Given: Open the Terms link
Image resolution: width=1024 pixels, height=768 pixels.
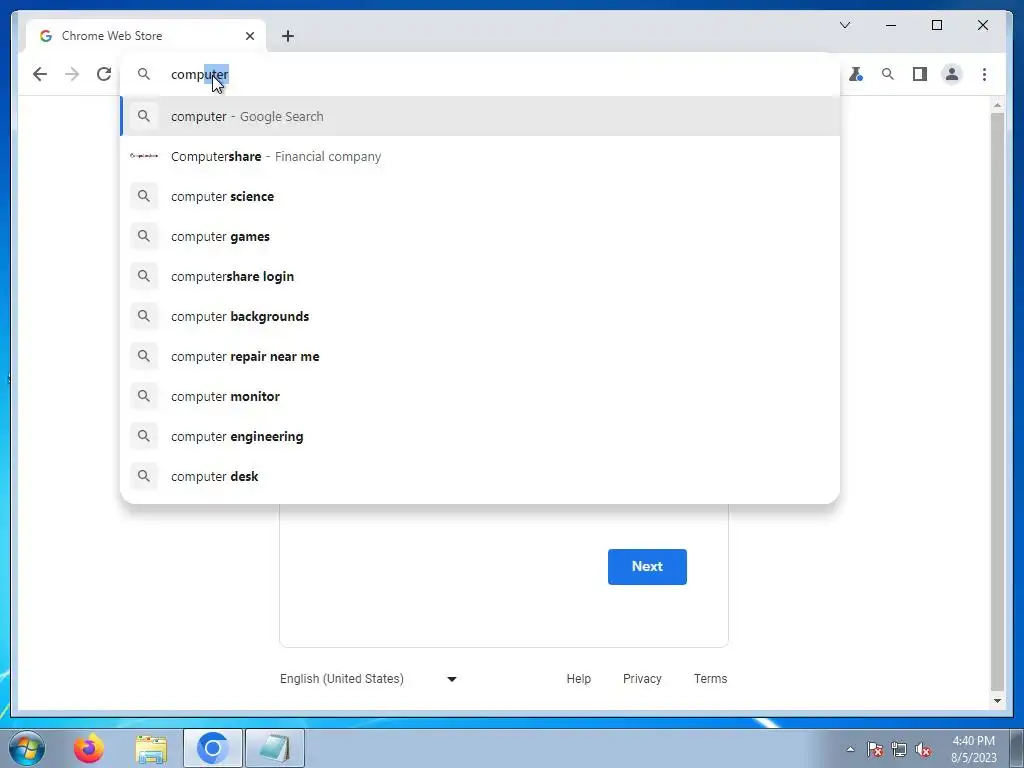Looking at the screenshot, I should 711,679.
